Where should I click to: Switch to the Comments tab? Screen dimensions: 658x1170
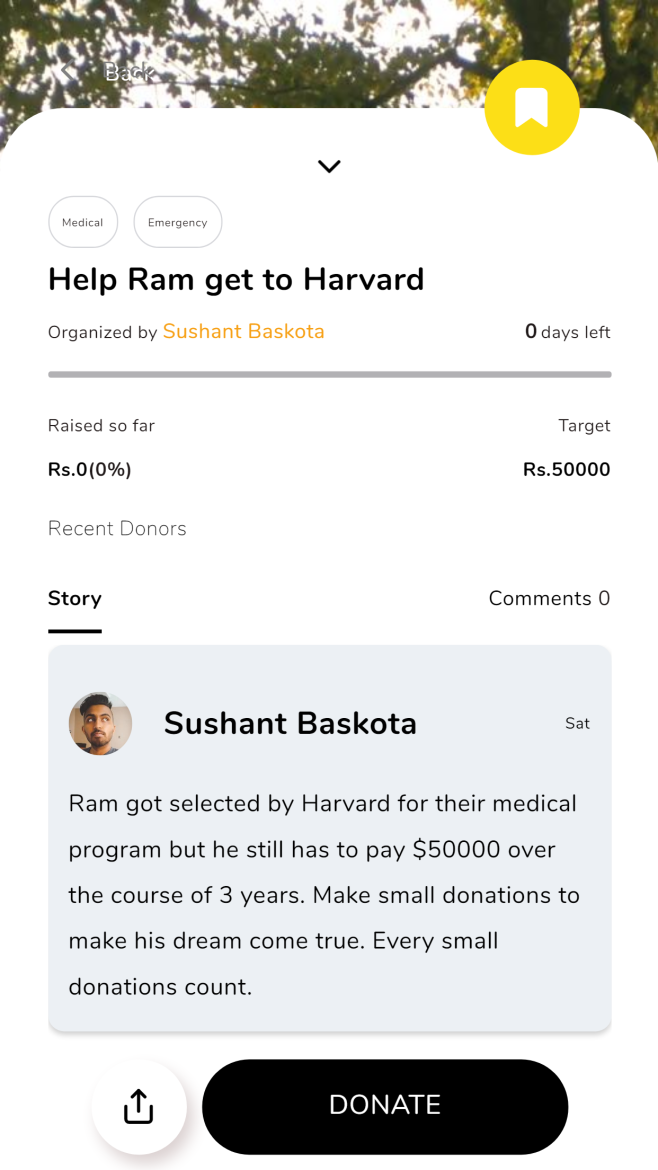click(548, 599)
